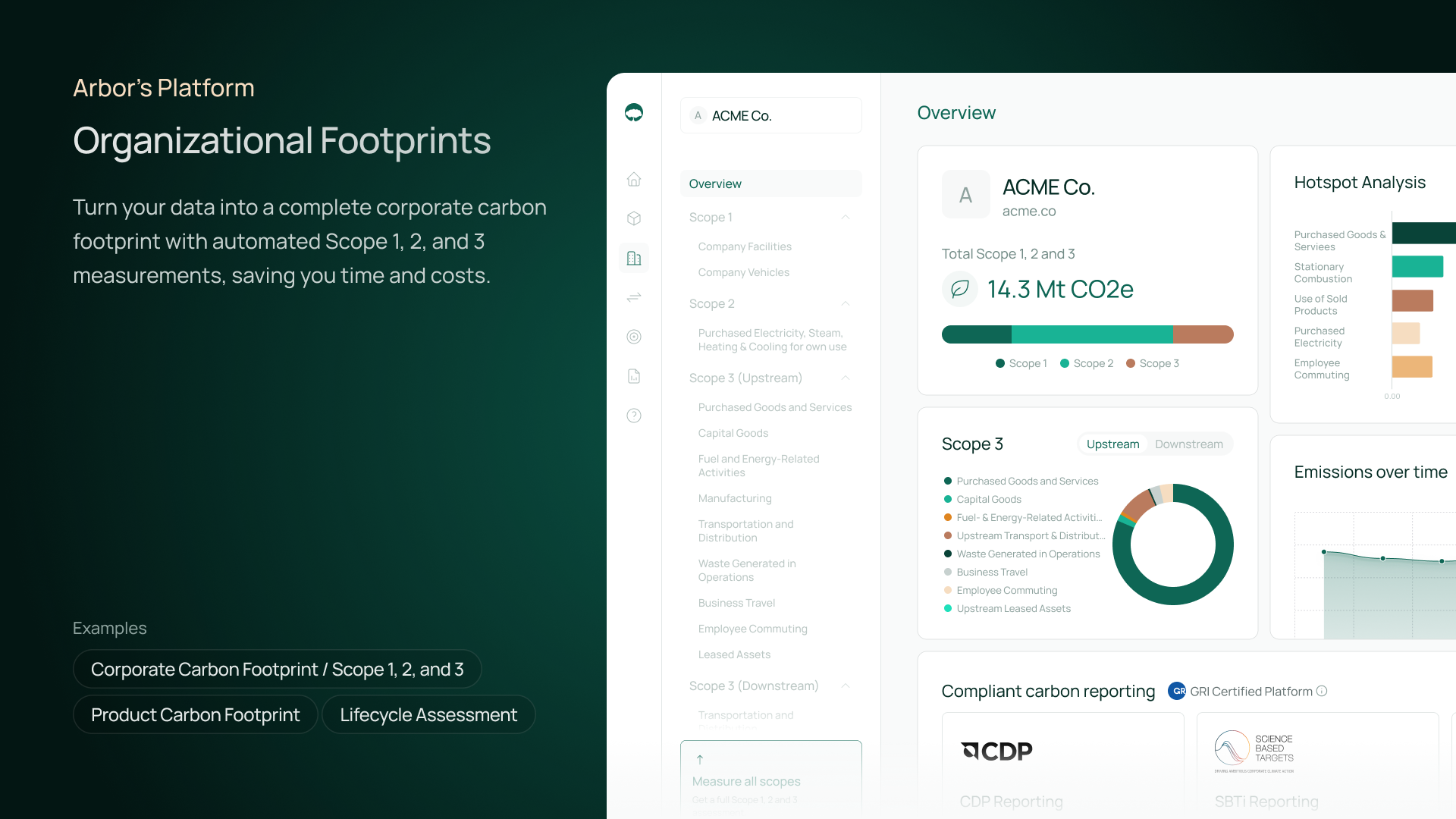Image resolution: width=1456 pixels, height=819 pixels.
Task: Collapse the Scope 2 section chevron
Action: 845,304
